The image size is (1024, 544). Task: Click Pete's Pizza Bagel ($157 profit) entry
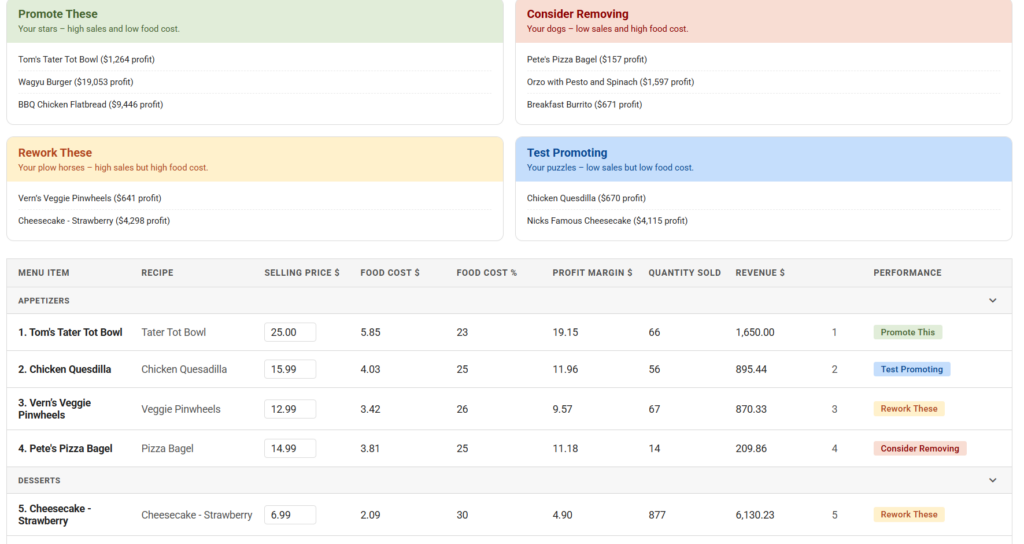pyautogui.click(x=587, y=59)
